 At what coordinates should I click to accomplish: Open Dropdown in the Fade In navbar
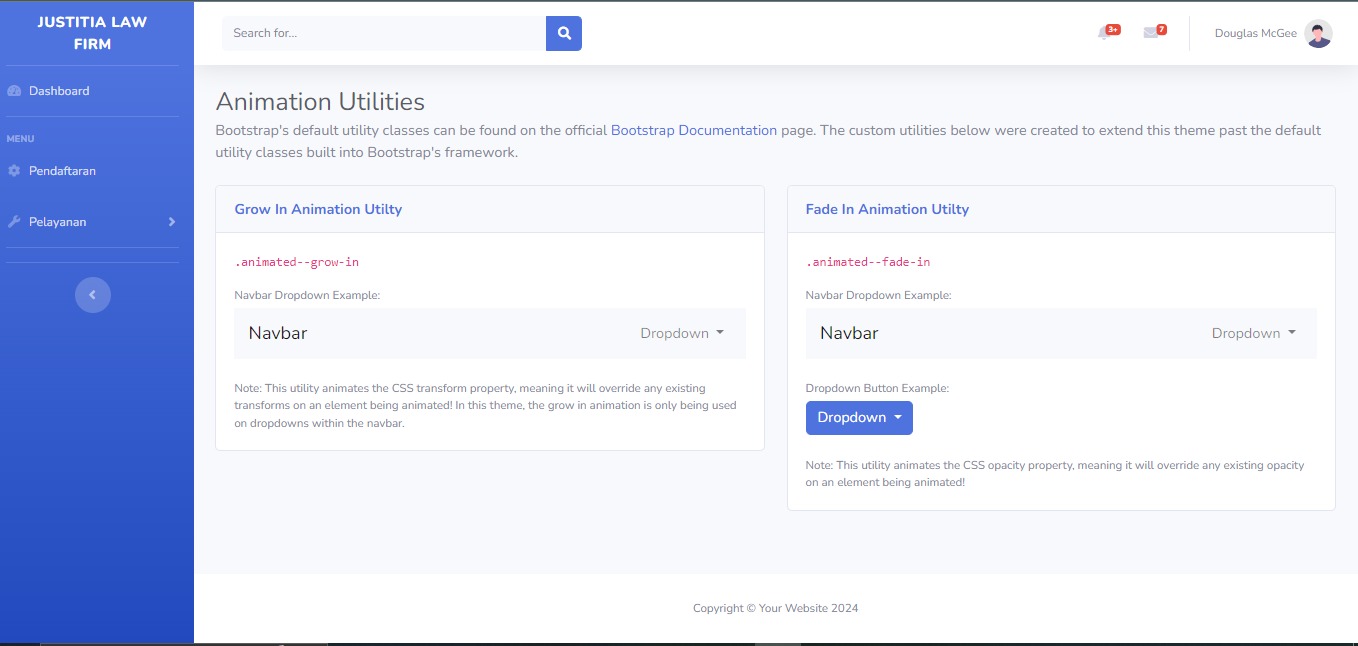[1253, 333]
